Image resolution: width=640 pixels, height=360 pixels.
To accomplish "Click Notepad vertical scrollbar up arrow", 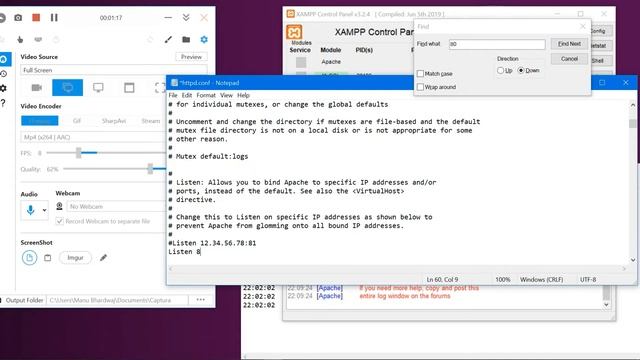I will point(633,105).
